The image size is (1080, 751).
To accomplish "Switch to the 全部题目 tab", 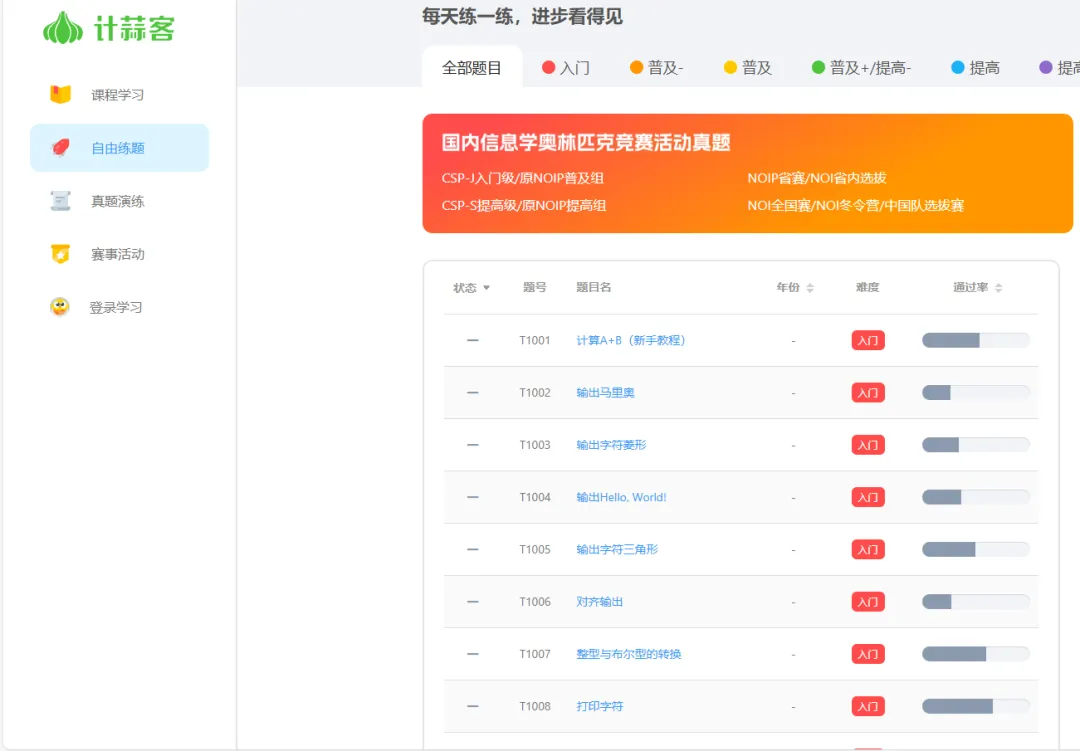I will (472, 68).
